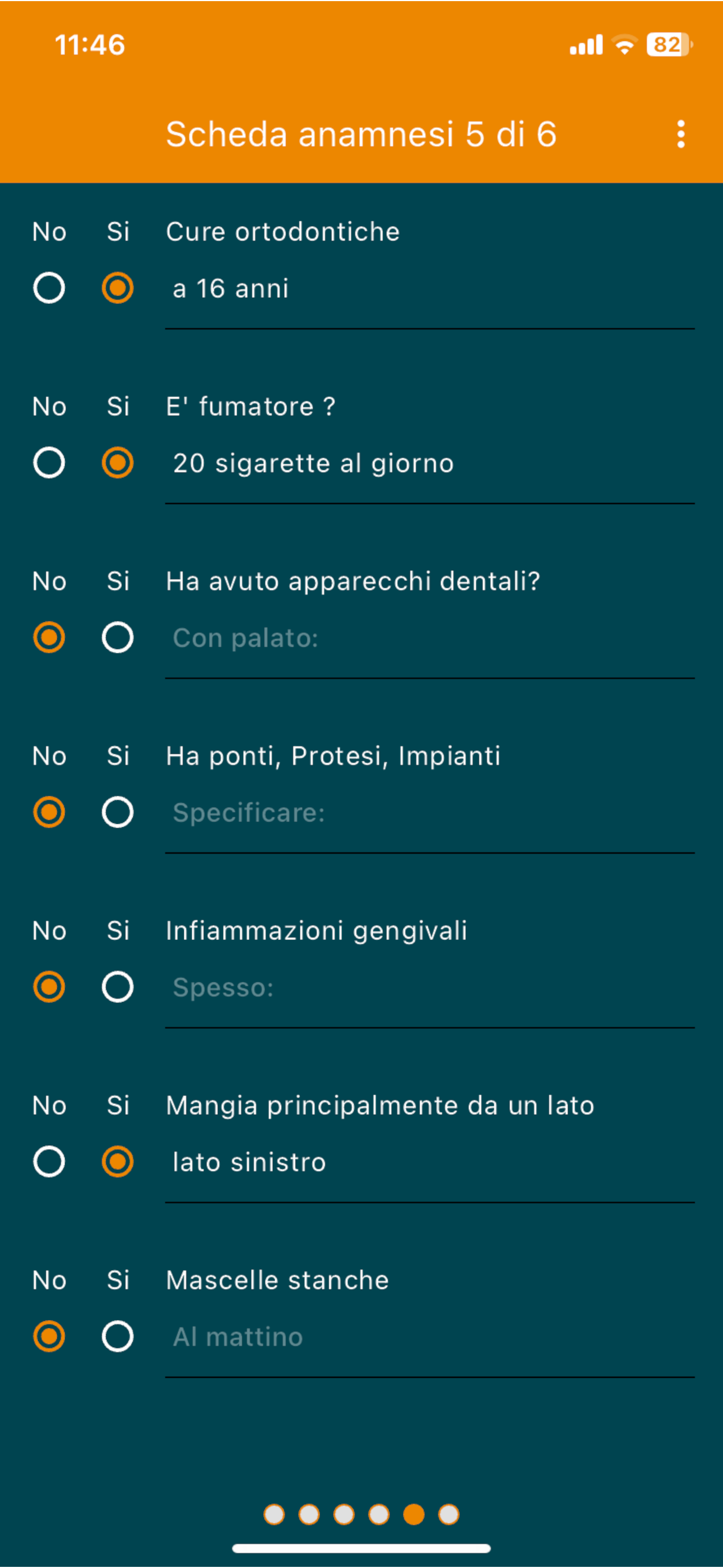Tap the Wi-Fi status icon
Viewport: 723px width, 1568px height.
[624, 44]
